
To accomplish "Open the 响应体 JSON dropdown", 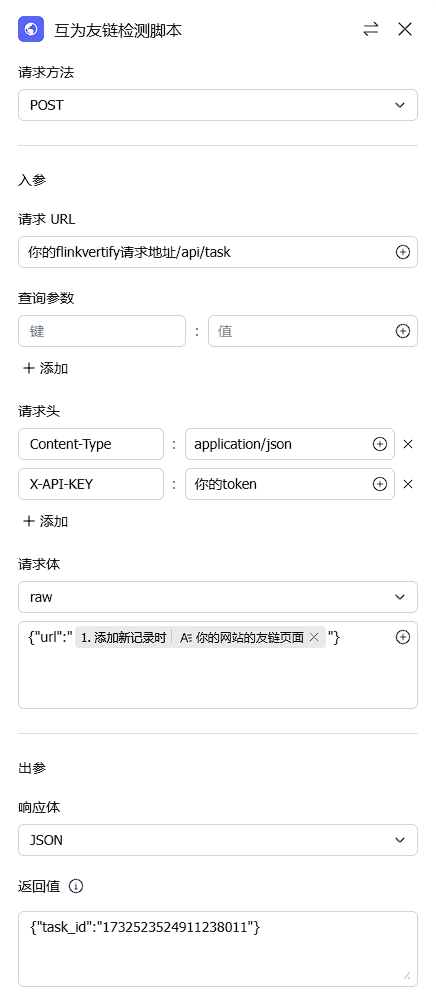I will 218,840.
